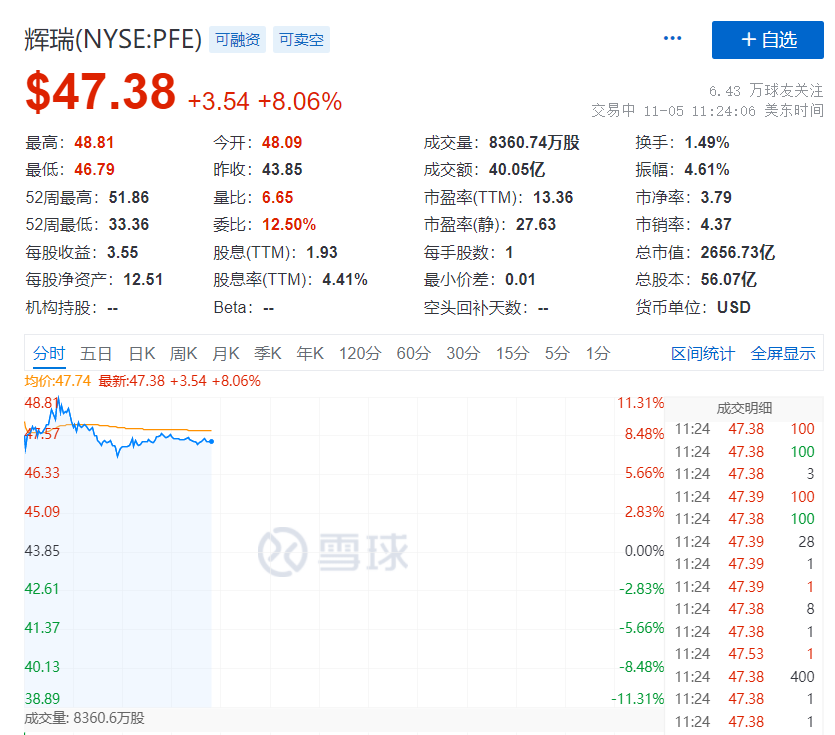The height and width of the screenshot is (735, 835).
Task: Select the 1分 chart interval tab
Action: point(597,353)
